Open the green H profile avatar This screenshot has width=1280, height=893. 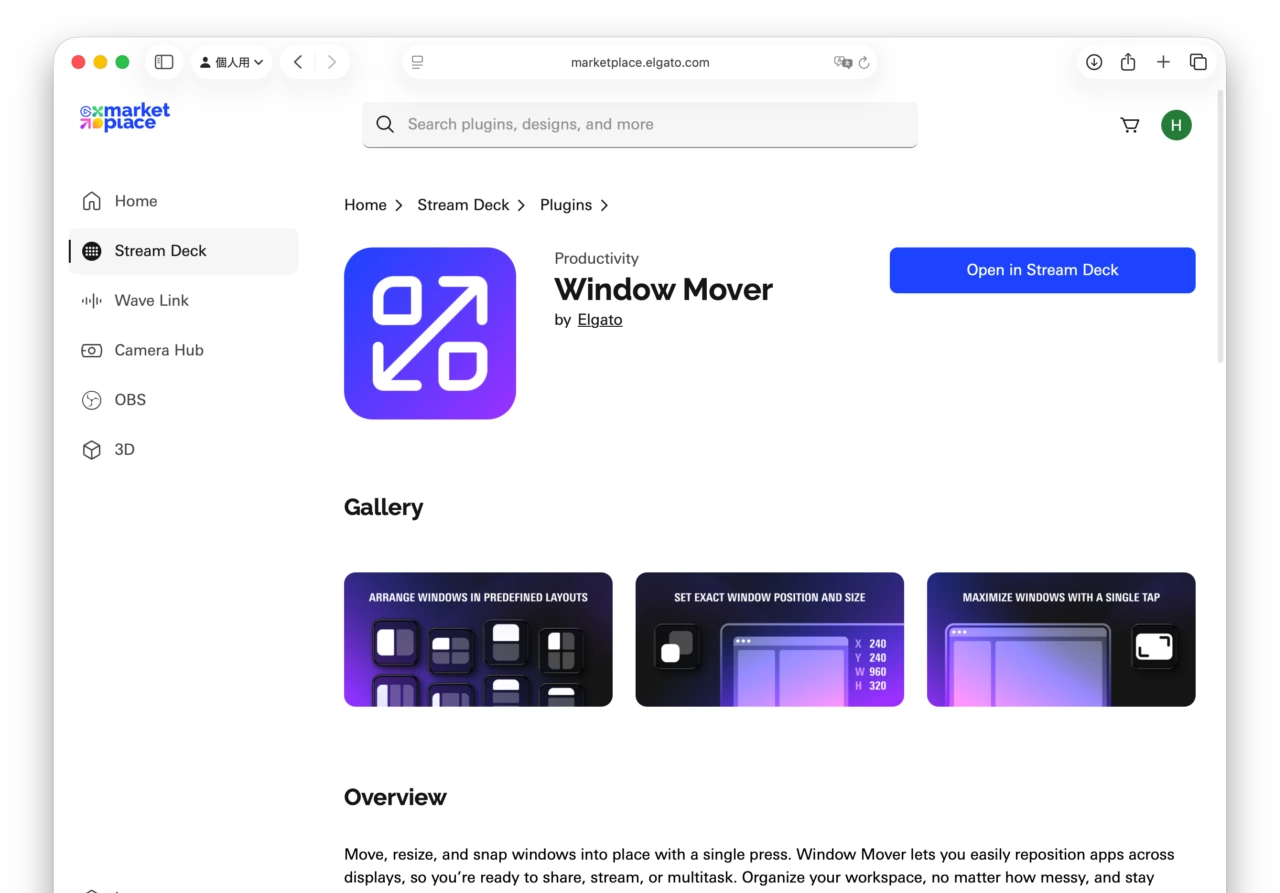pyautogui.click(x=1176, y=125)
